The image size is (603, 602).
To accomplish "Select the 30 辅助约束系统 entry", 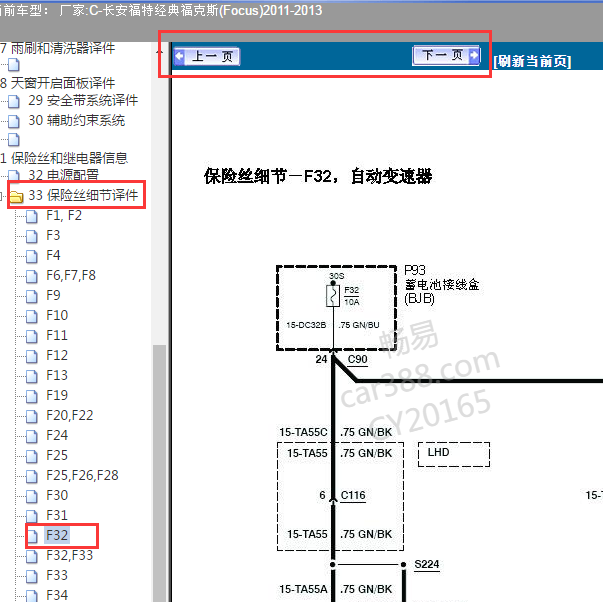I will 77,120.
